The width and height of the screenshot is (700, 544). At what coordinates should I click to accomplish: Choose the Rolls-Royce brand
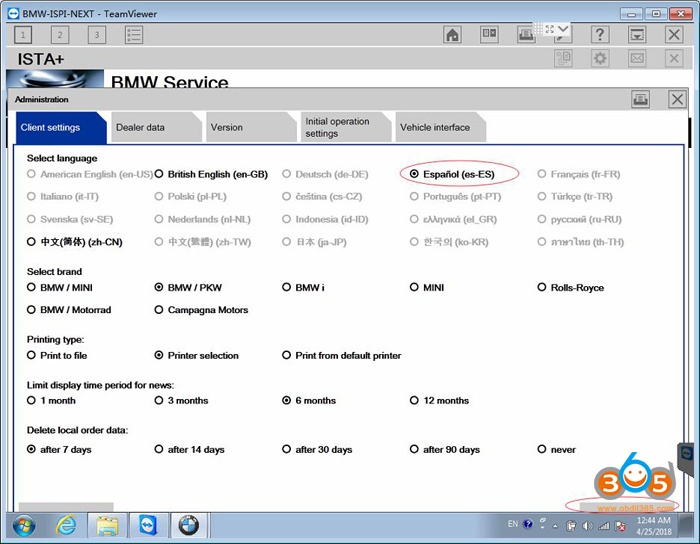(x=542, y=287)
